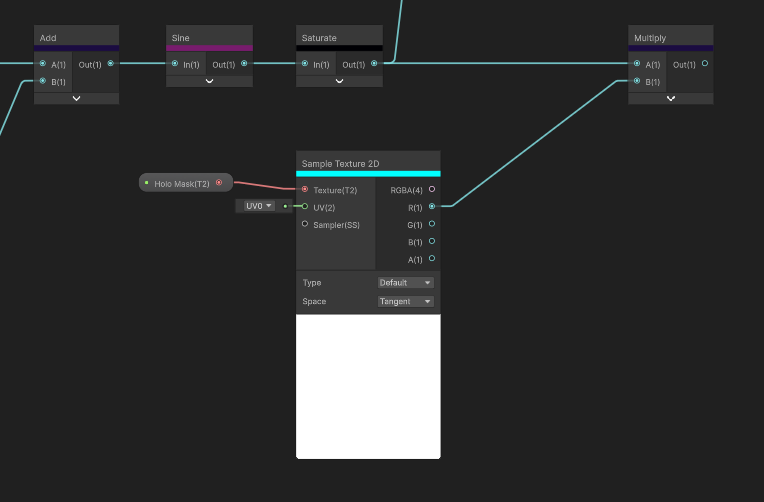
Task: Click the Sine node's In(1) input port
Action: click(174, 64)
